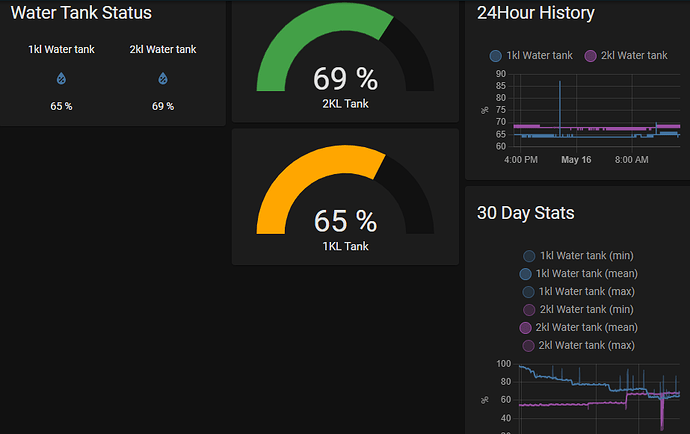Click the 2kl Water tank droplet icon

click(163, 78)
